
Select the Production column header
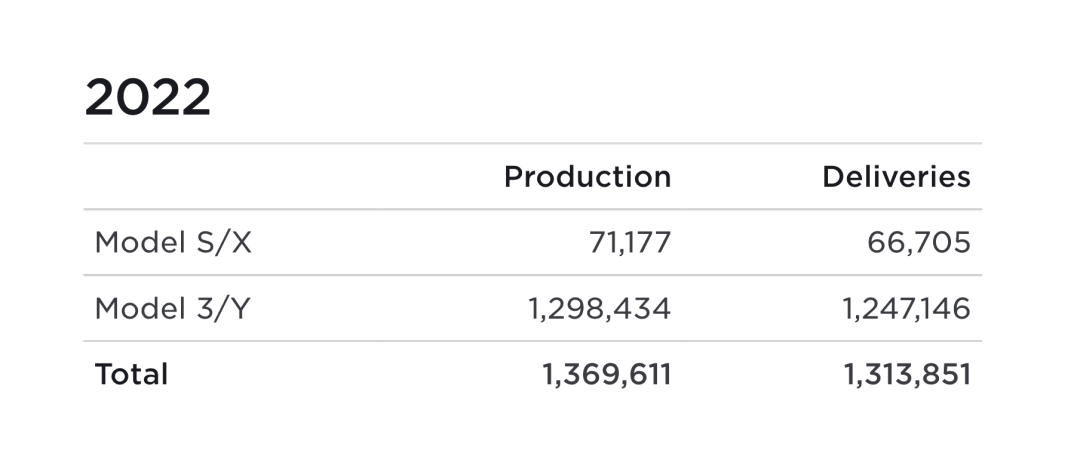click(588, 177)
